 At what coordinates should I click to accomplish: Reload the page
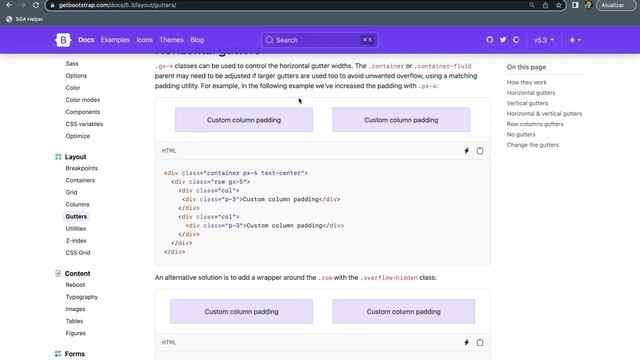coord(36,5)
